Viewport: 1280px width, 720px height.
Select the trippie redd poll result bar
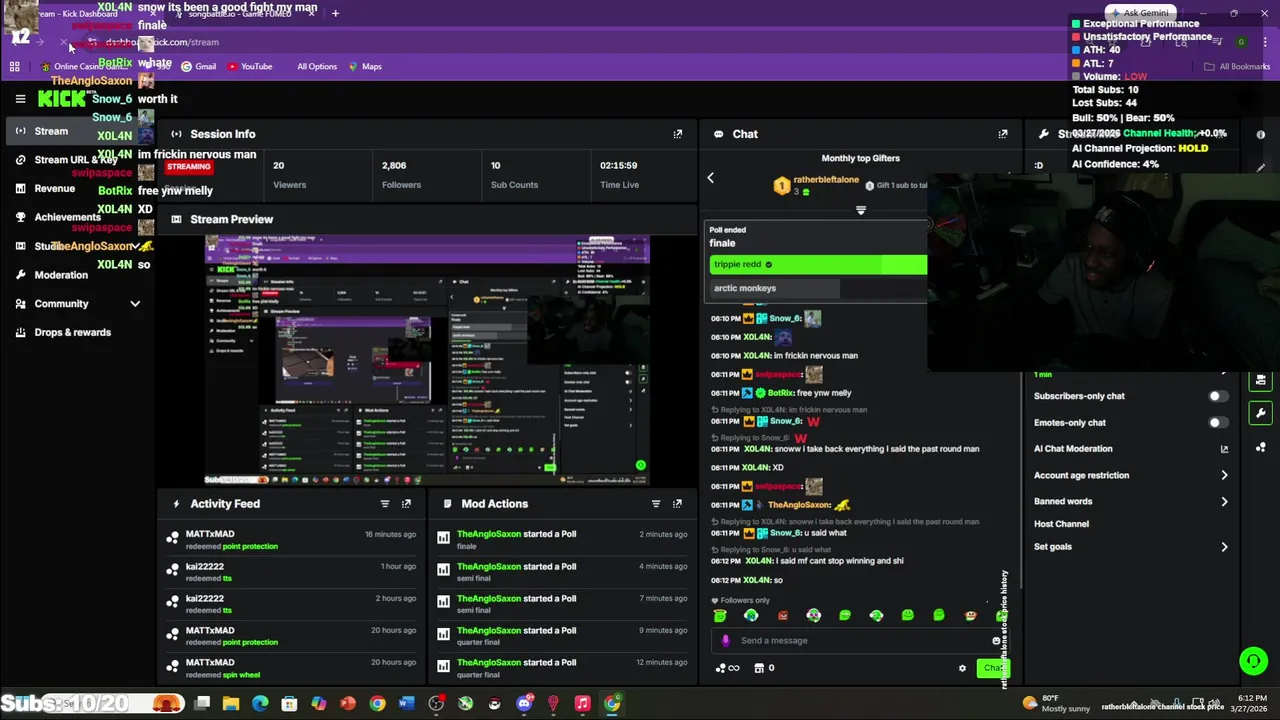click(x=818, y=265)
